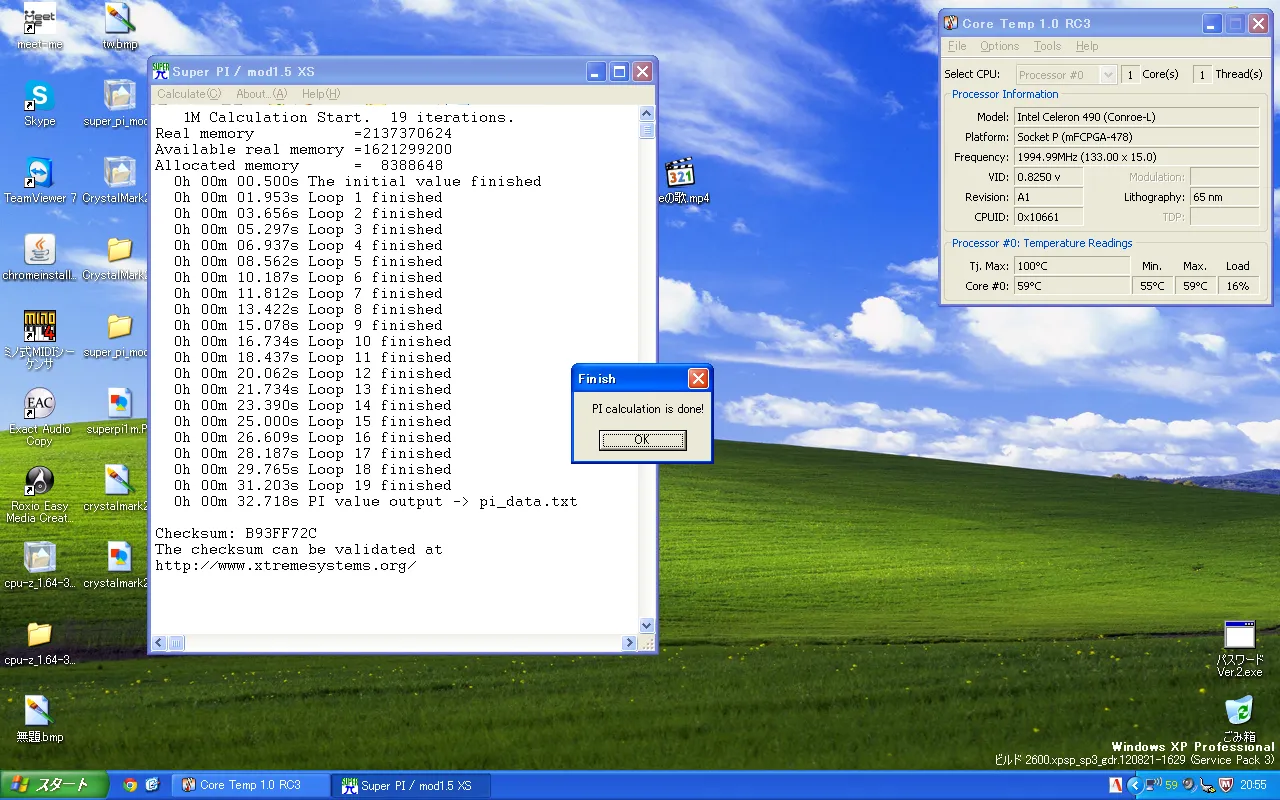The height and width of the screenshot is (800, 1280).
Task: Open the Calculate menu in Super PI
Action: [x=188, y=94]
